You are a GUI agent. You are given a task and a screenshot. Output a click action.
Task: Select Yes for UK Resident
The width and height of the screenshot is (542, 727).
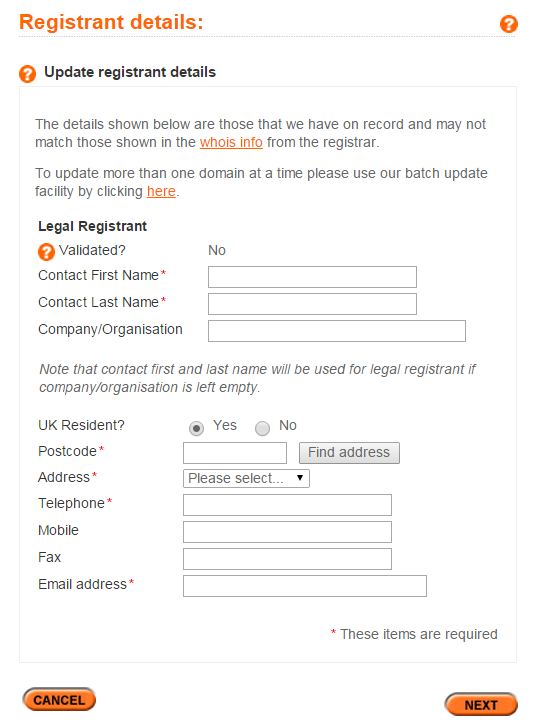point(196,428)
